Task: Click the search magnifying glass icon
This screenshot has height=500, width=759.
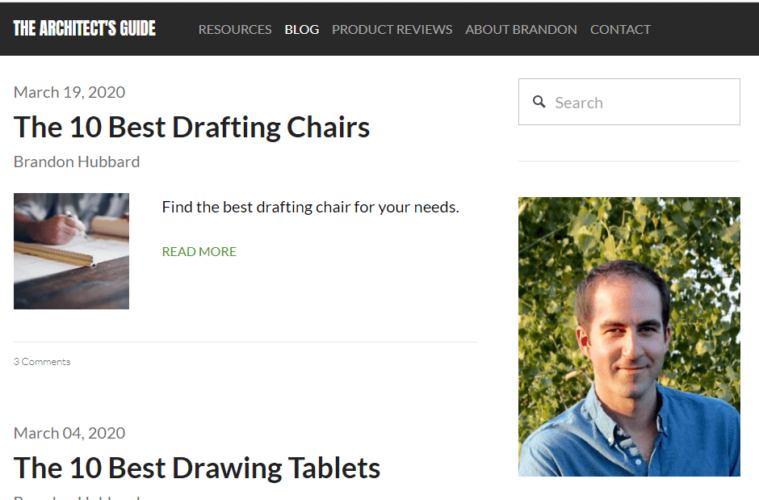Action: [539, 102]
